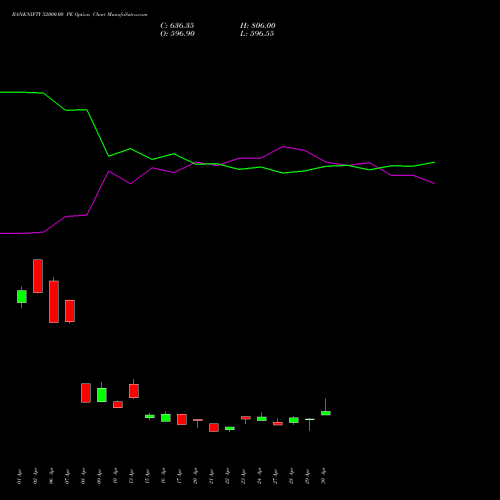Viewport: 500px width, 500px height.
Task: Select the 06 Apr date label
Action: [x=51, y=476]
